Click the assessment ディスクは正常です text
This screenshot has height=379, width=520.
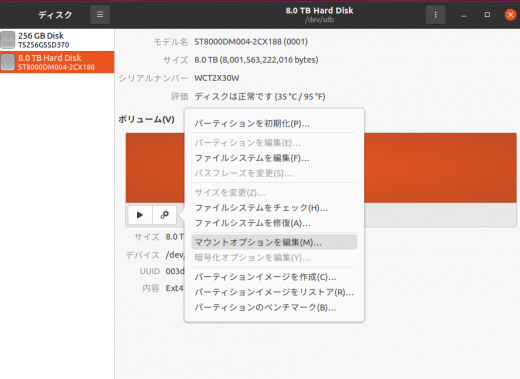pos(260,97)
